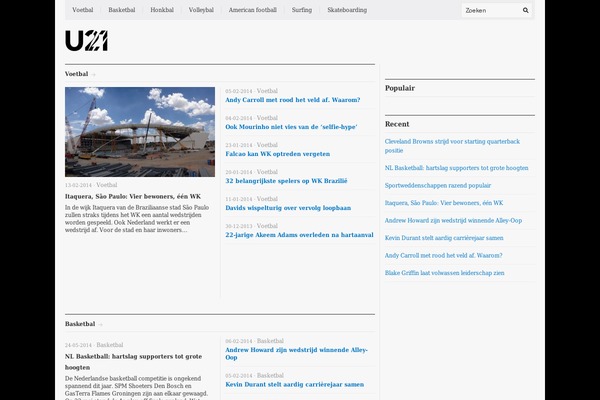Open Voetbal in top navigation
This screenshot has height=400, width=600.
83,10
